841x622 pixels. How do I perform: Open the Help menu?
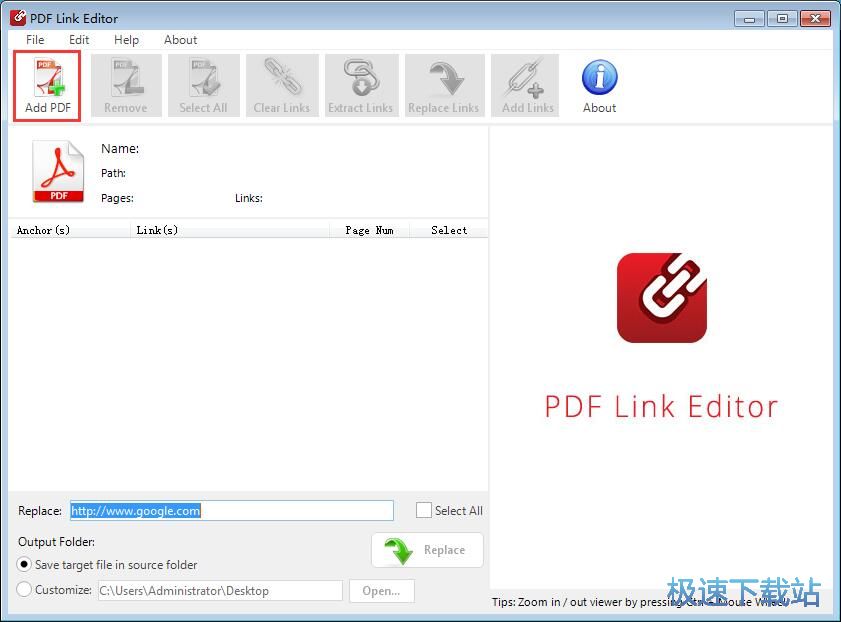tap(126, 40)
